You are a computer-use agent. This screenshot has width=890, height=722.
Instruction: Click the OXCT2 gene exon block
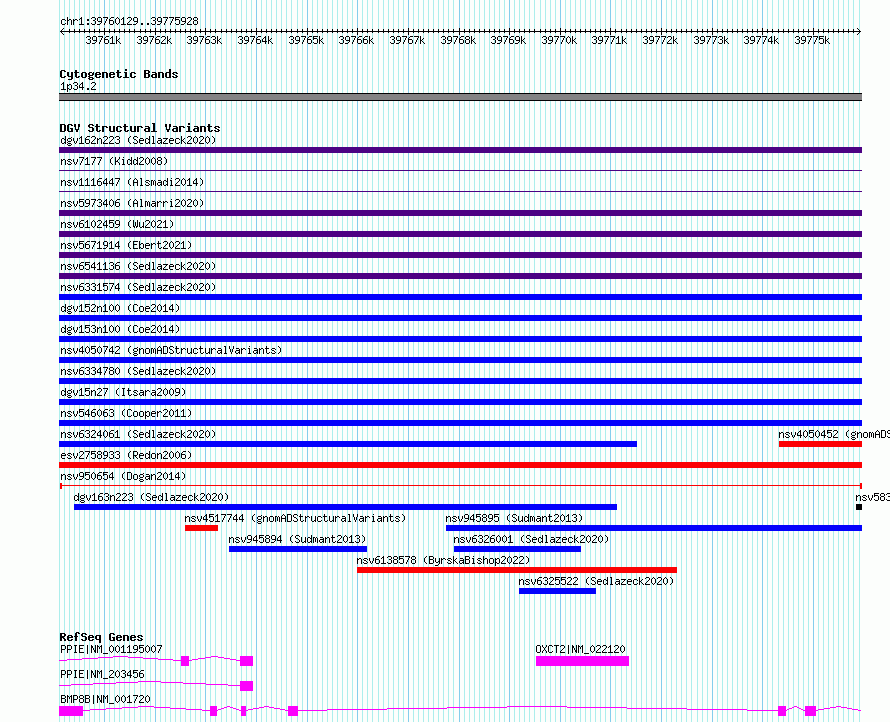point(582,661)
